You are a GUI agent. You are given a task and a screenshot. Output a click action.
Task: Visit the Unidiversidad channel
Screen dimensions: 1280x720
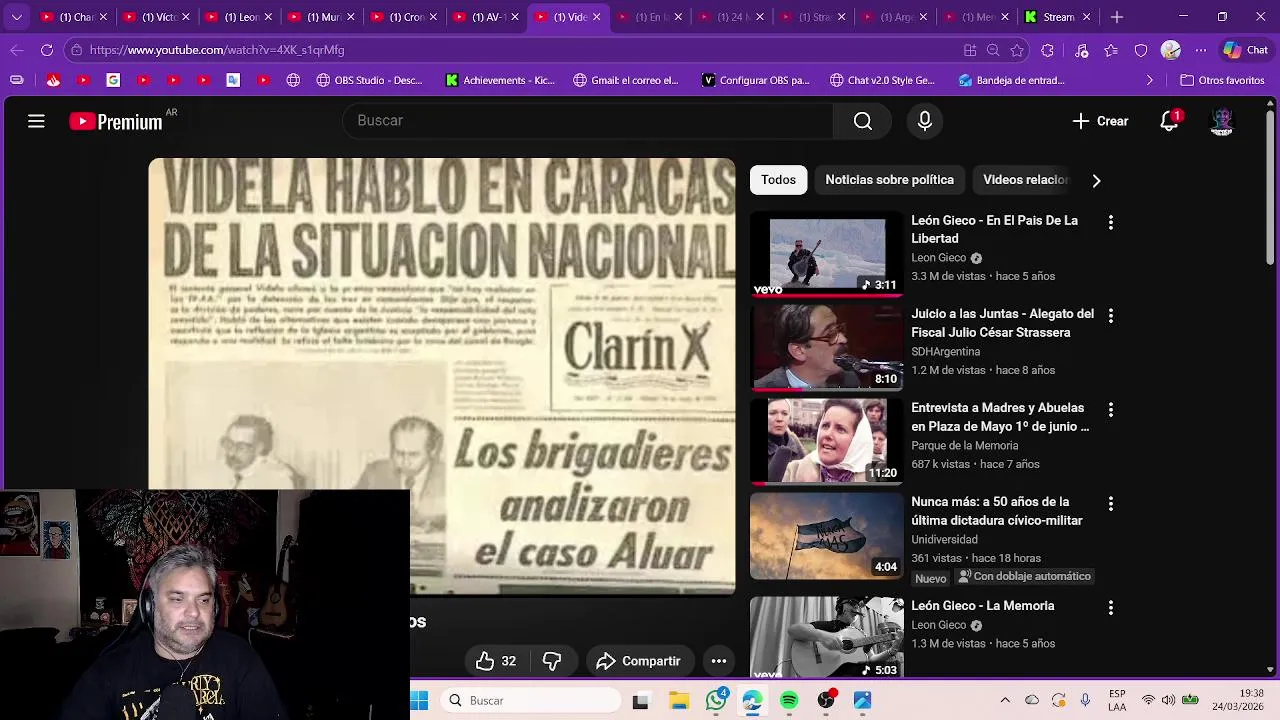(x=945, y=540)
